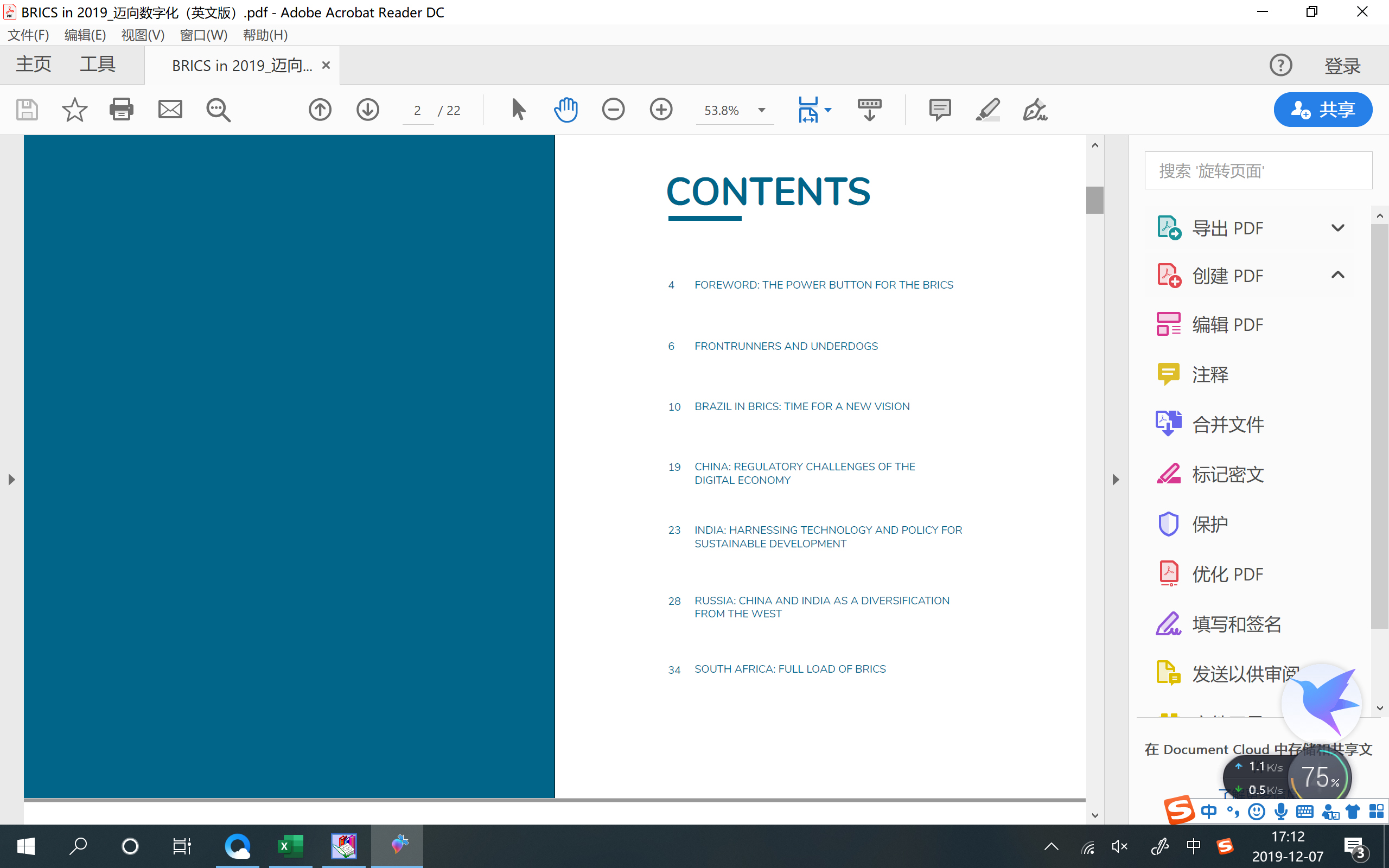Add a sticky note comment
Screen dimensions: 1389x868
[940, 109]
